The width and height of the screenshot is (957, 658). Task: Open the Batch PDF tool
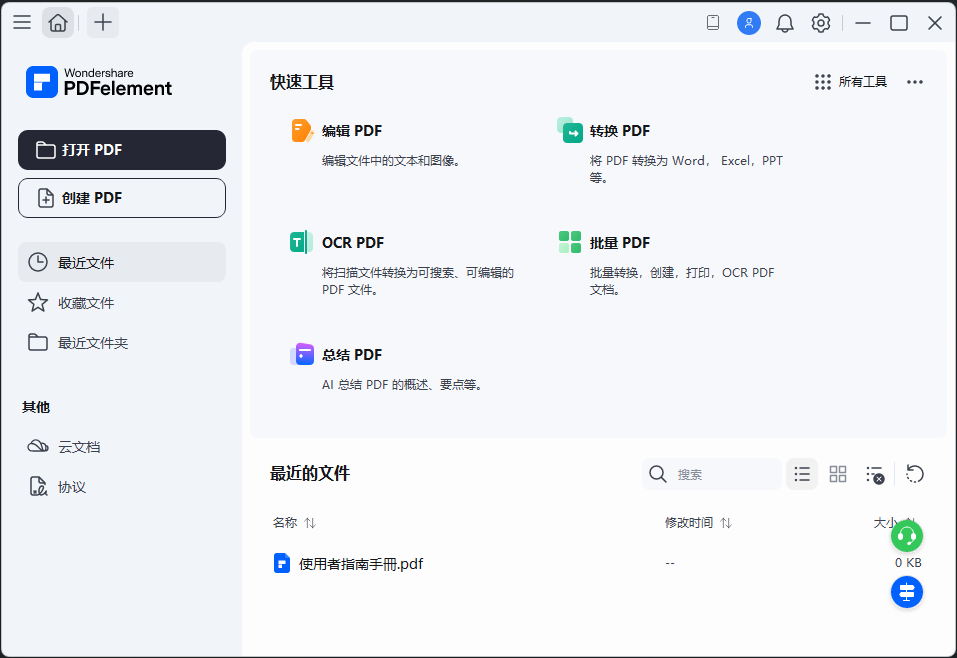pos(619,243)
